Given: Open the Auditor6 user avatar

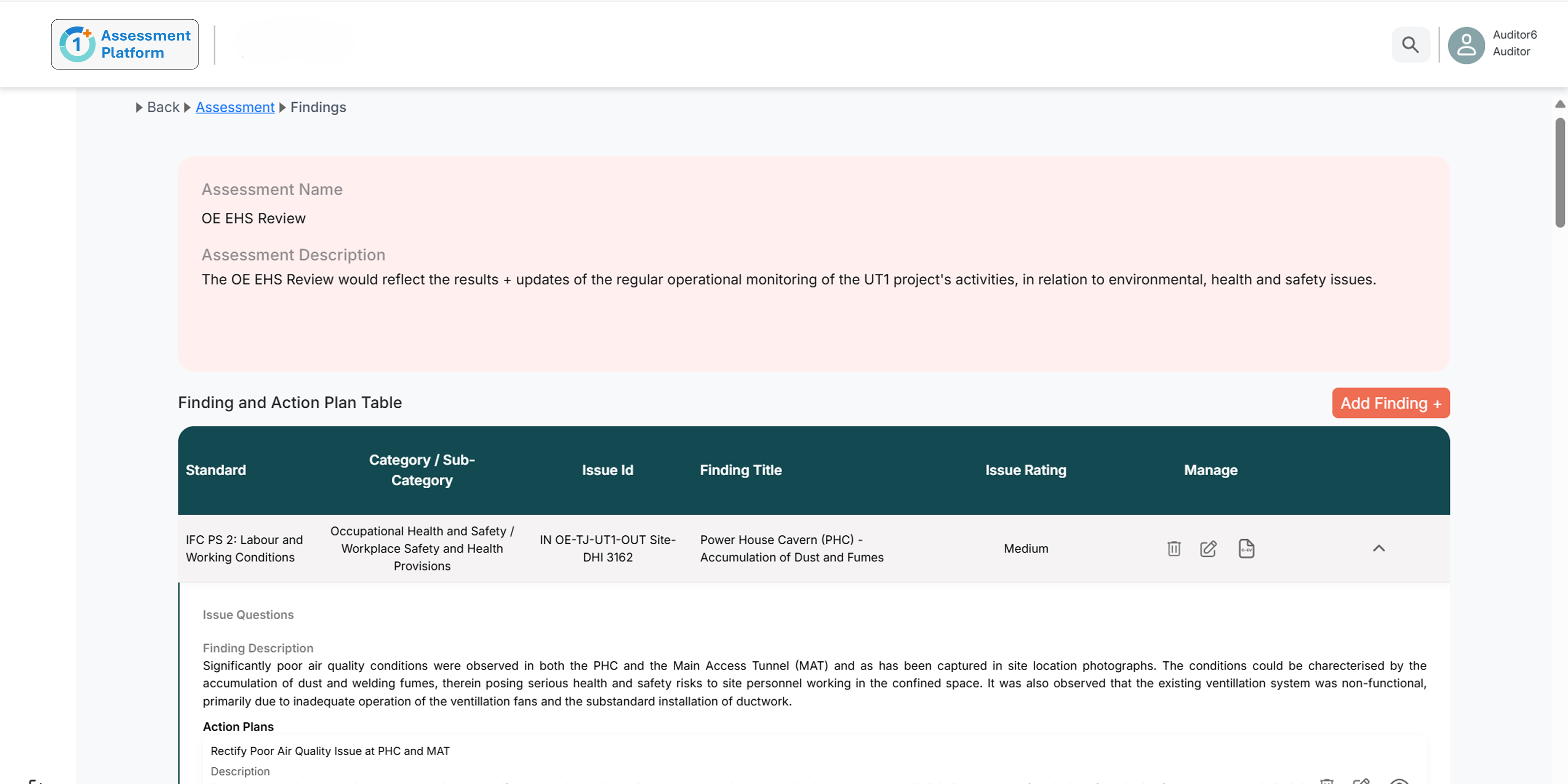Looking at the screenshot, I should pos(1466,44).
